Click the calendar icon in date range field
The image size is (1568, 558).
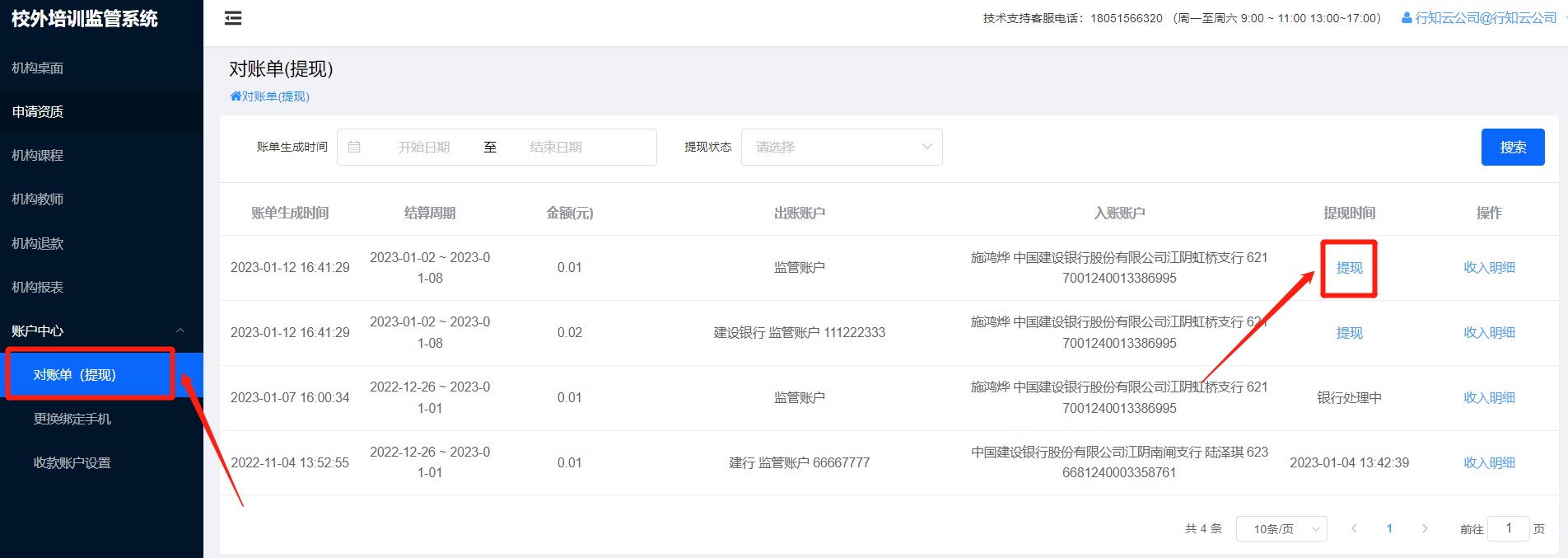pos(354,147)
